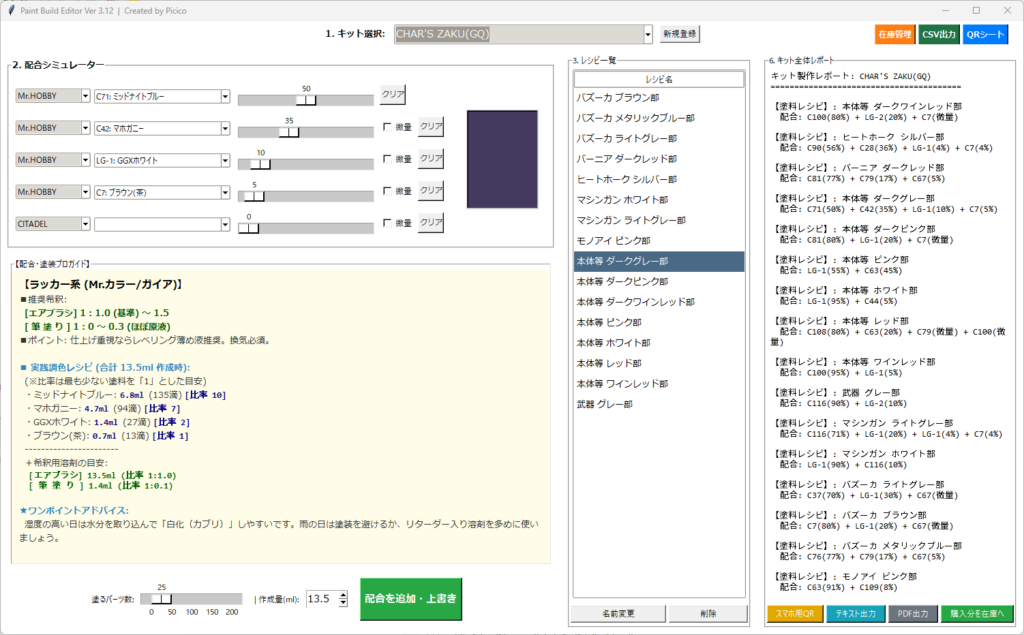Toggle 微量 checkbox in the マホガニー row
1024x635 pixels.
388,127
